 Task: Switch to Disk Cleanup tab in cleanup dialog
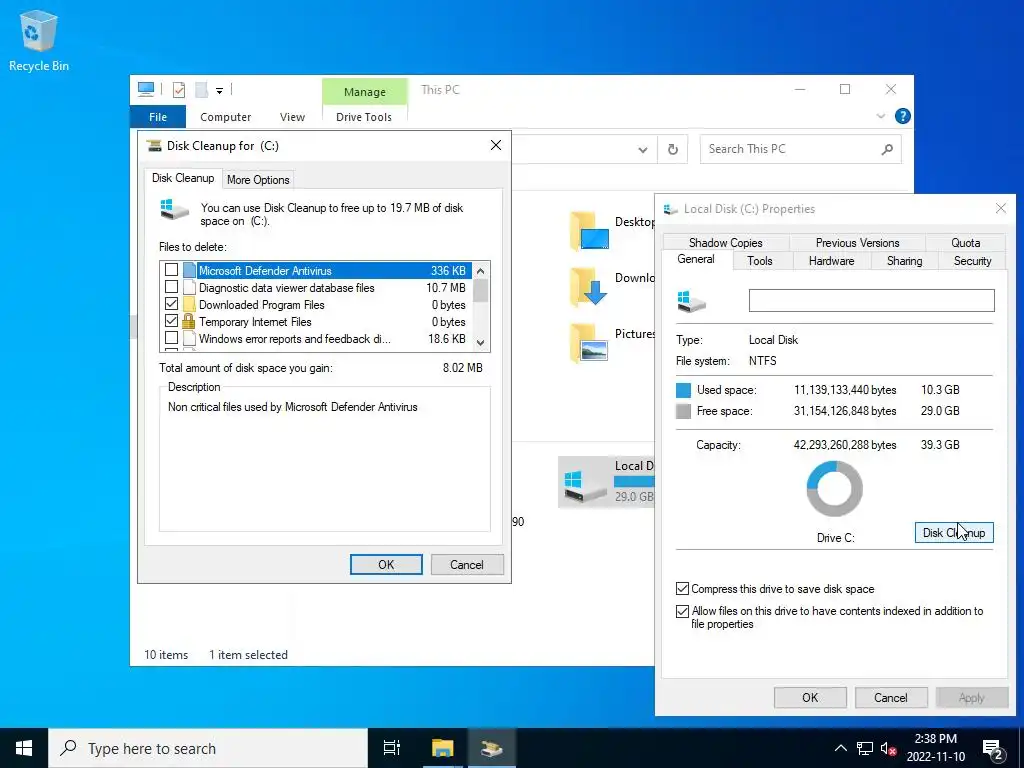[183, 178]
